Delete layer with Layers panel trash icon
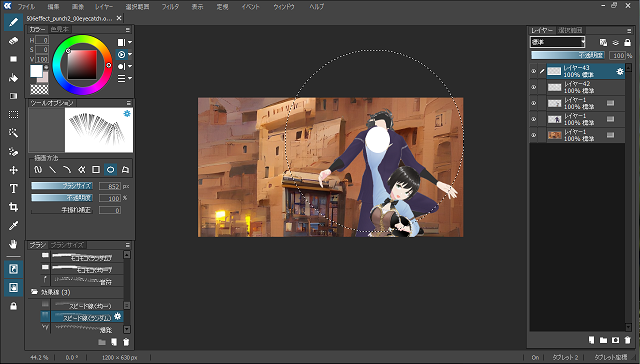Screen dimensions: 640x364 pyautogui.click(x=628, y=340)
